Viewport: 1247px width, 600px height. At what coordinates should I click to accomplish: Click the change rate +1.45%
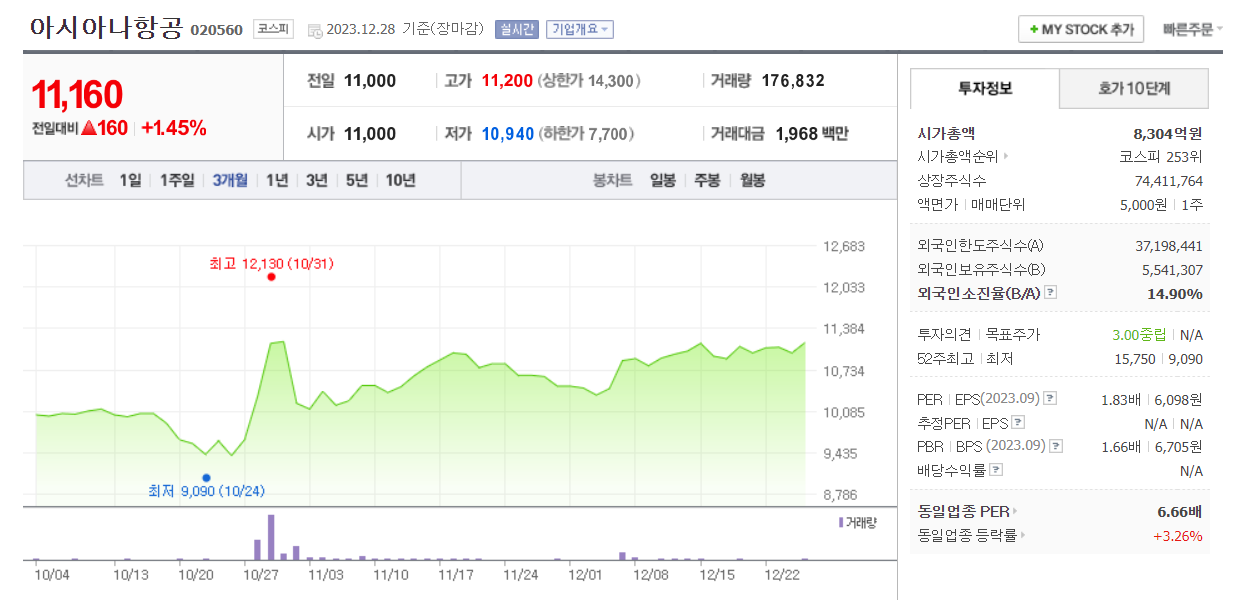174,128
